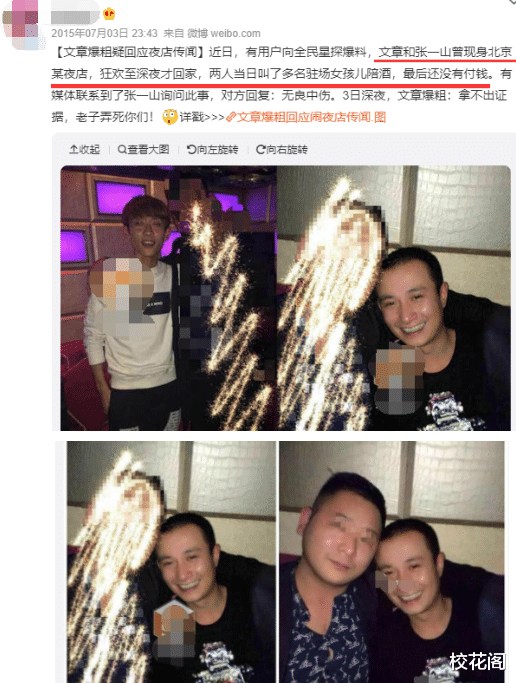Select the 查看大图 text label
Screen dimensions: 516x683
[148, 149]
